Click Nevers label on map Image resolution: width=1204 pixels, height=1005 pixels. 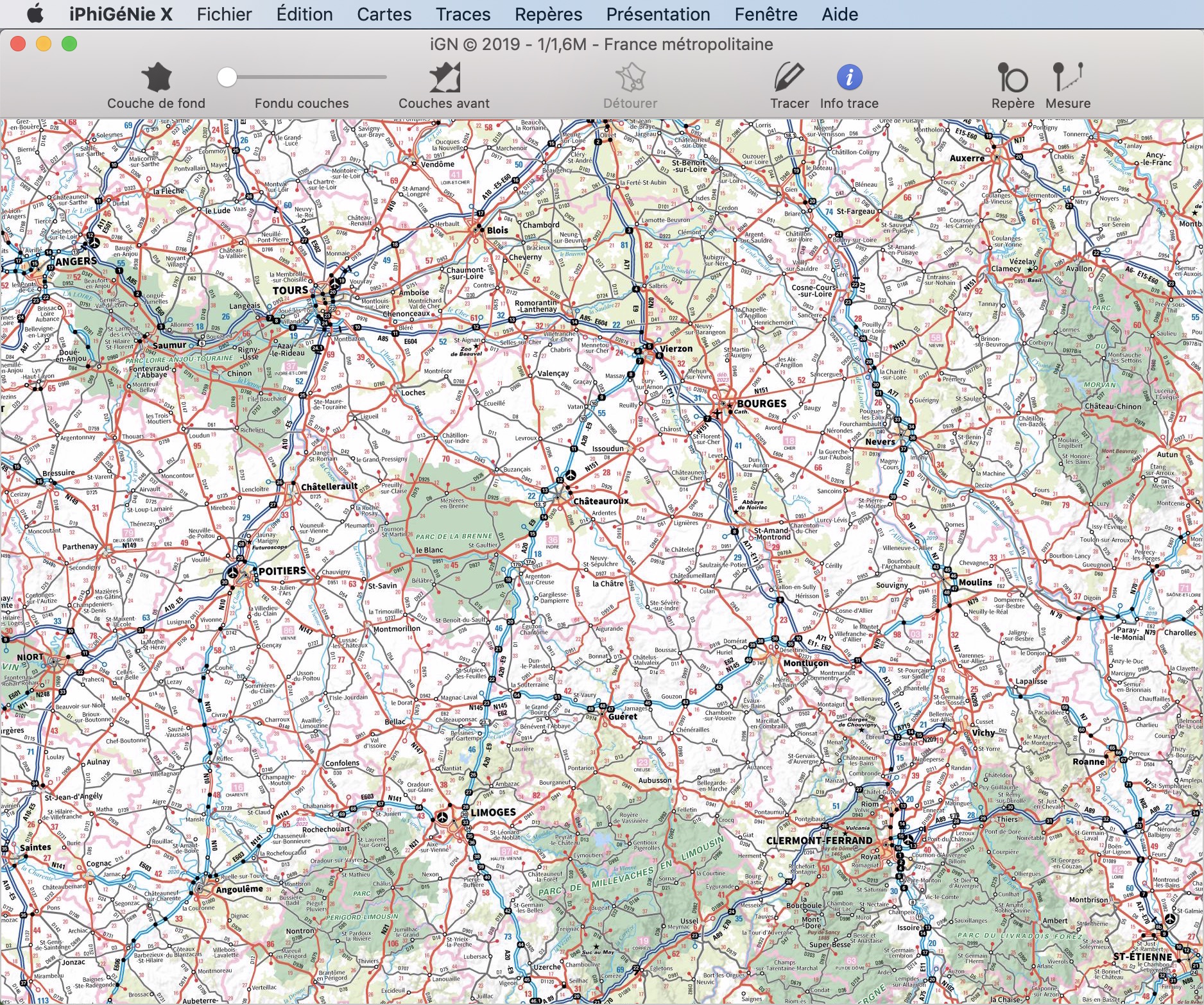[x=880, y=442]
